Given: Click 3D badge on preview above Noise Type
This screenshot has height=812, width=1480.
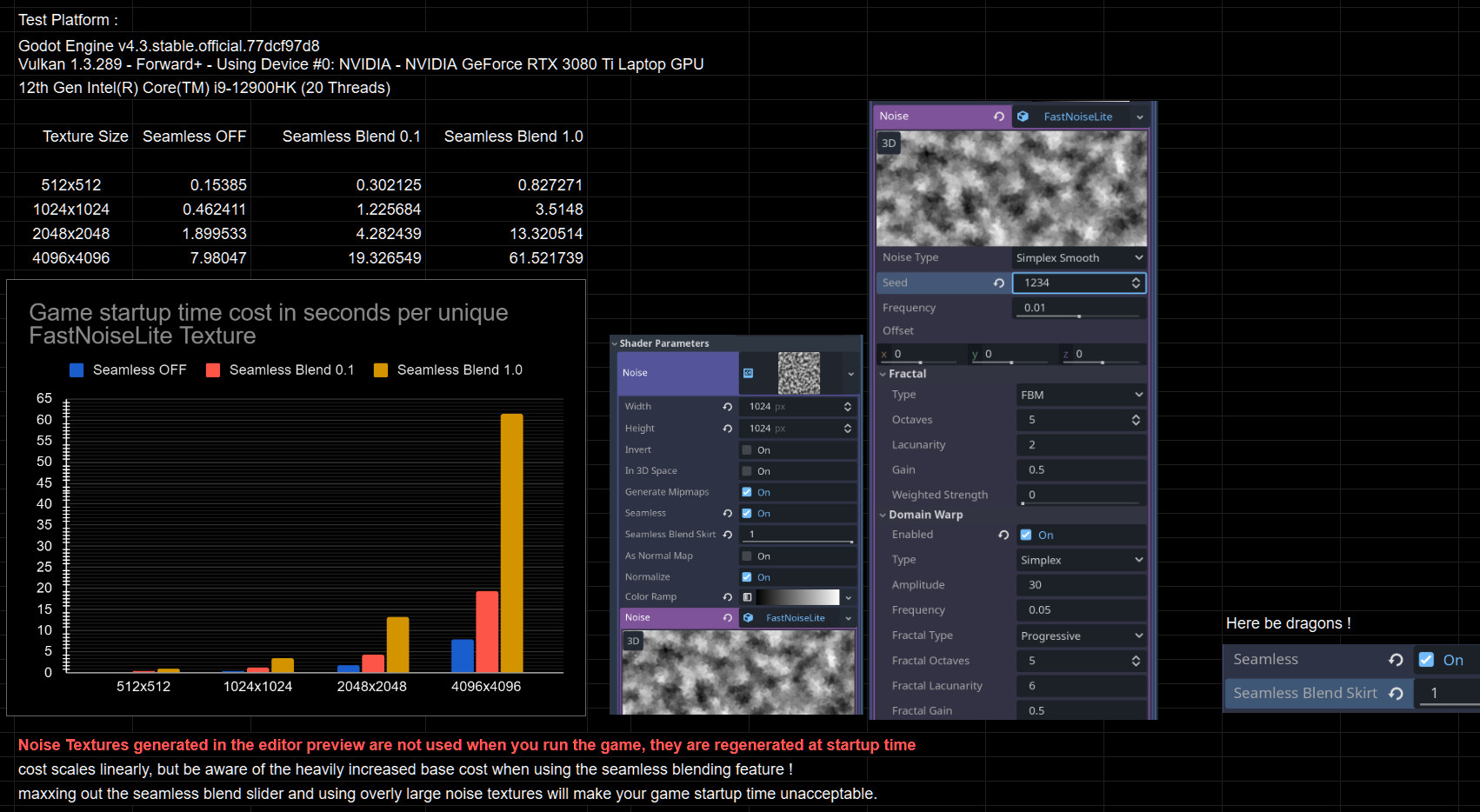Looking at the screenshot, I should pos(889,143).
